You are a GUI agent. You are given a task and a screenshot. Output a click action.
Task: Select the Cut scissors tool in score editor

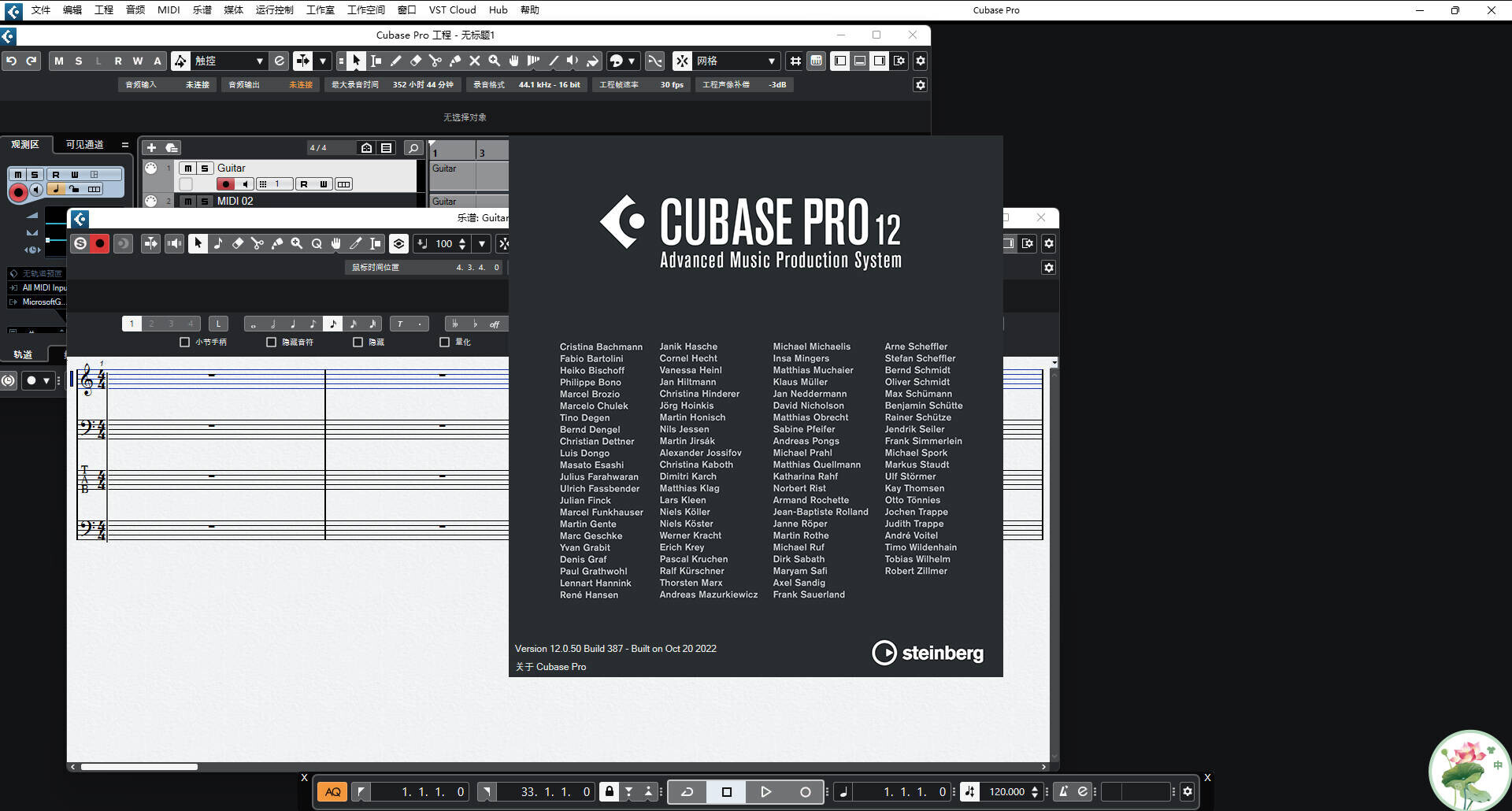[258, 244]
